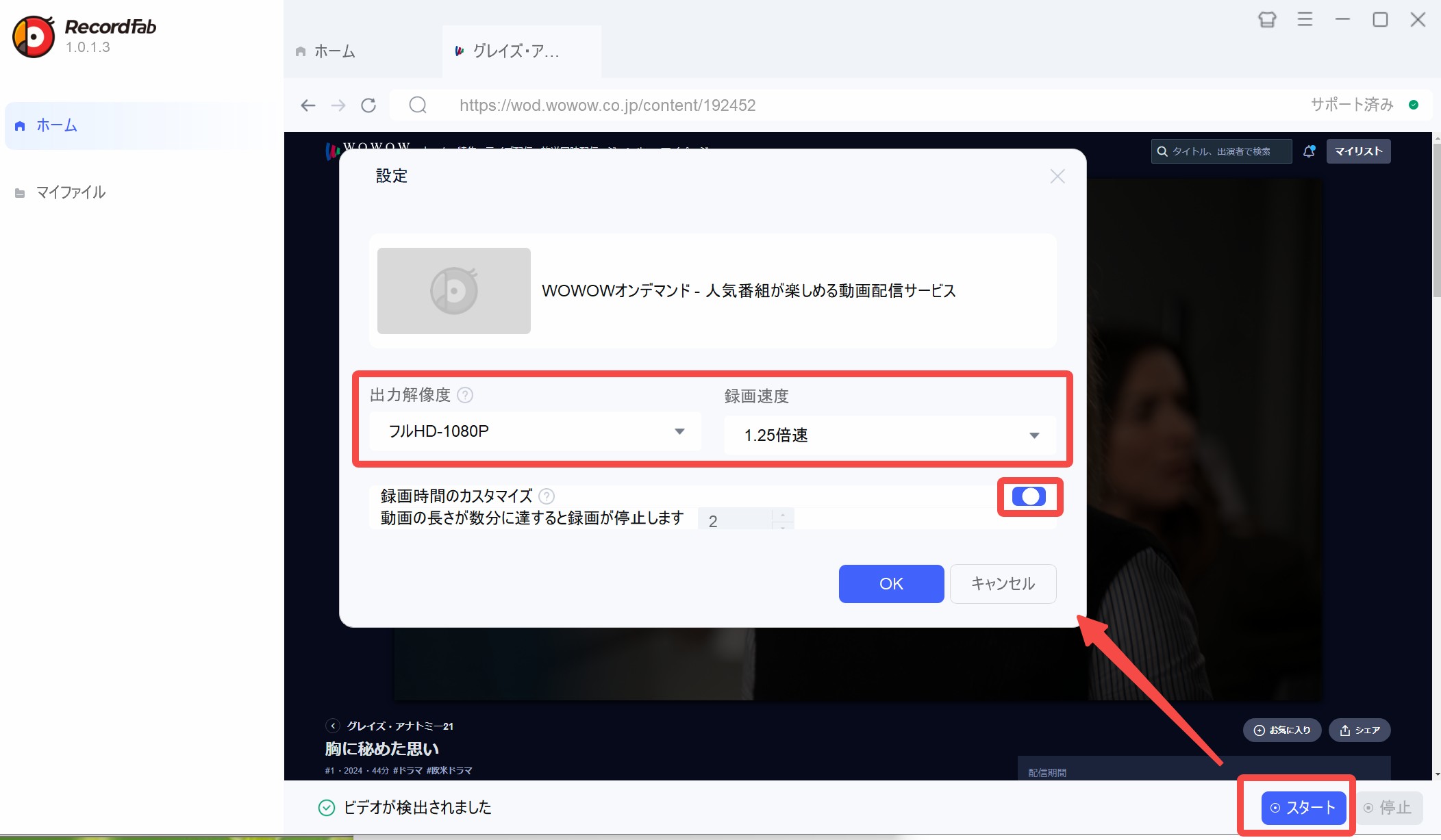1441x840 pixels.
Task: Close the 設定 dialog with X
Action: tap(1057, 177)
